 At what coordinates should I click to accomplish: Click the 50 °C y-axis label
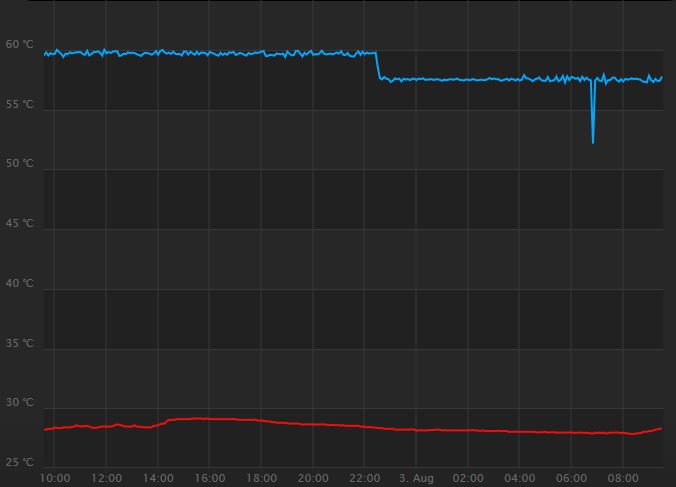pyautogui.click(x=19, y=164)
